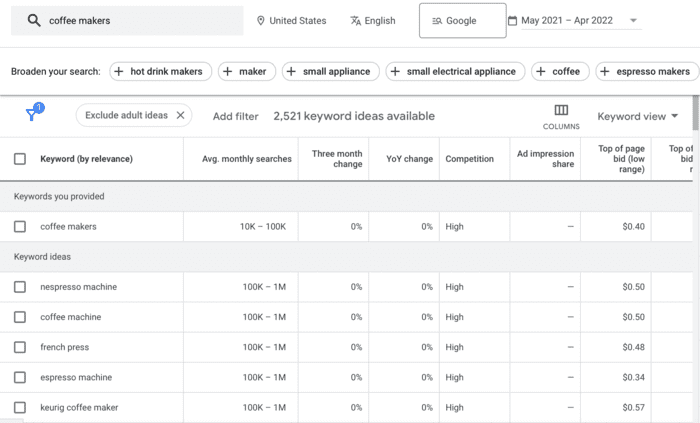700x423 pixels.
Task: Add small electrical appliance to search
Action: click(455, 71)
